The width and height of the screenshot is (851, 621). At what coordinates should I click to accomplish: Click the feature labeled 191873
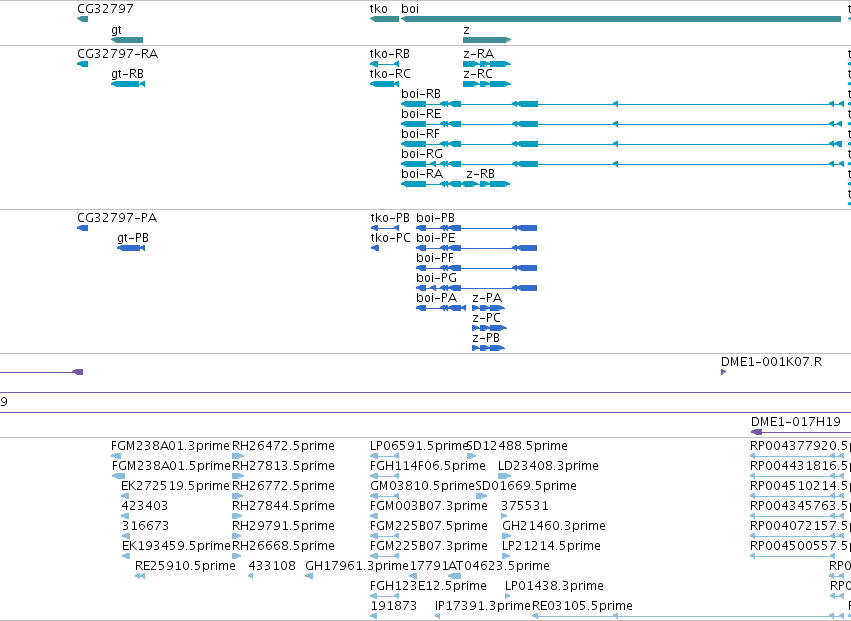click(x=373, y=616)
